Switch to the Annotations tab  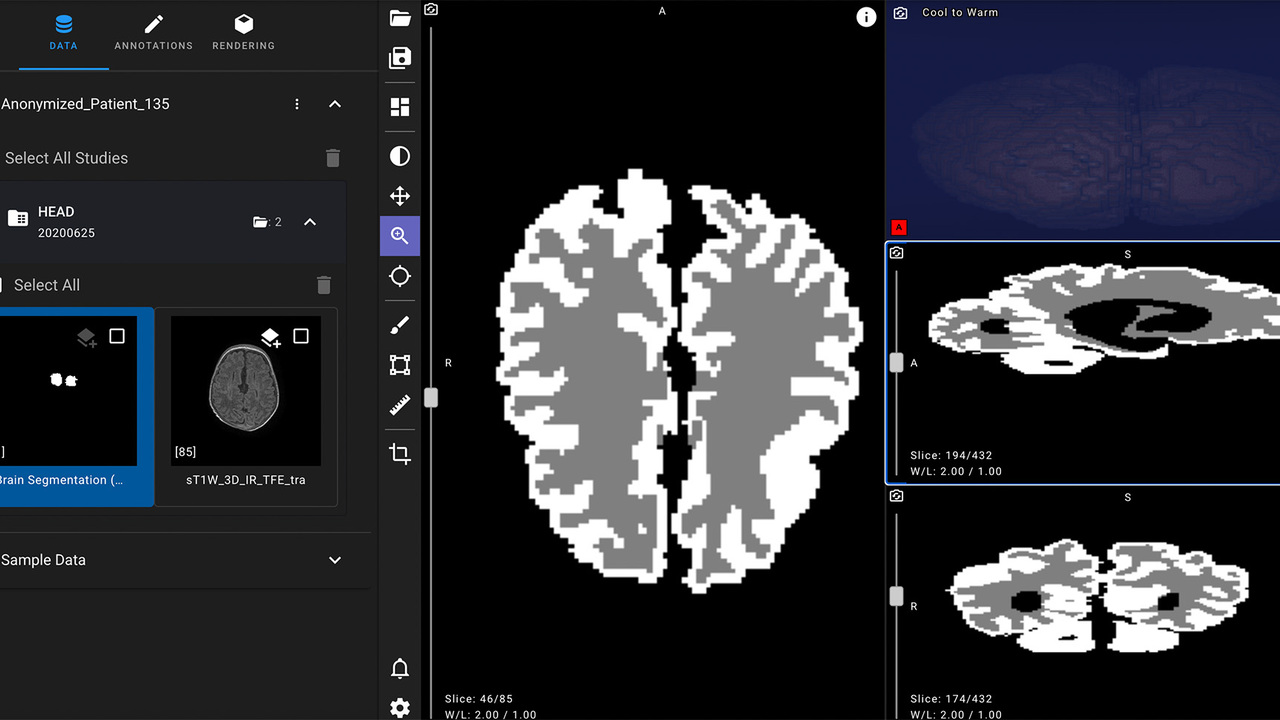click(x=153, y=33)
